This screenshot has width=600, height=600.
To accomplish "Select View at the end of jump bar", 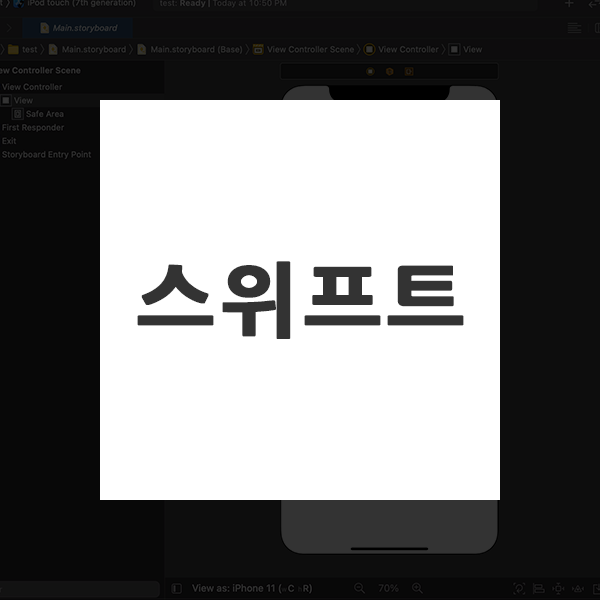I will coord(473,49).
